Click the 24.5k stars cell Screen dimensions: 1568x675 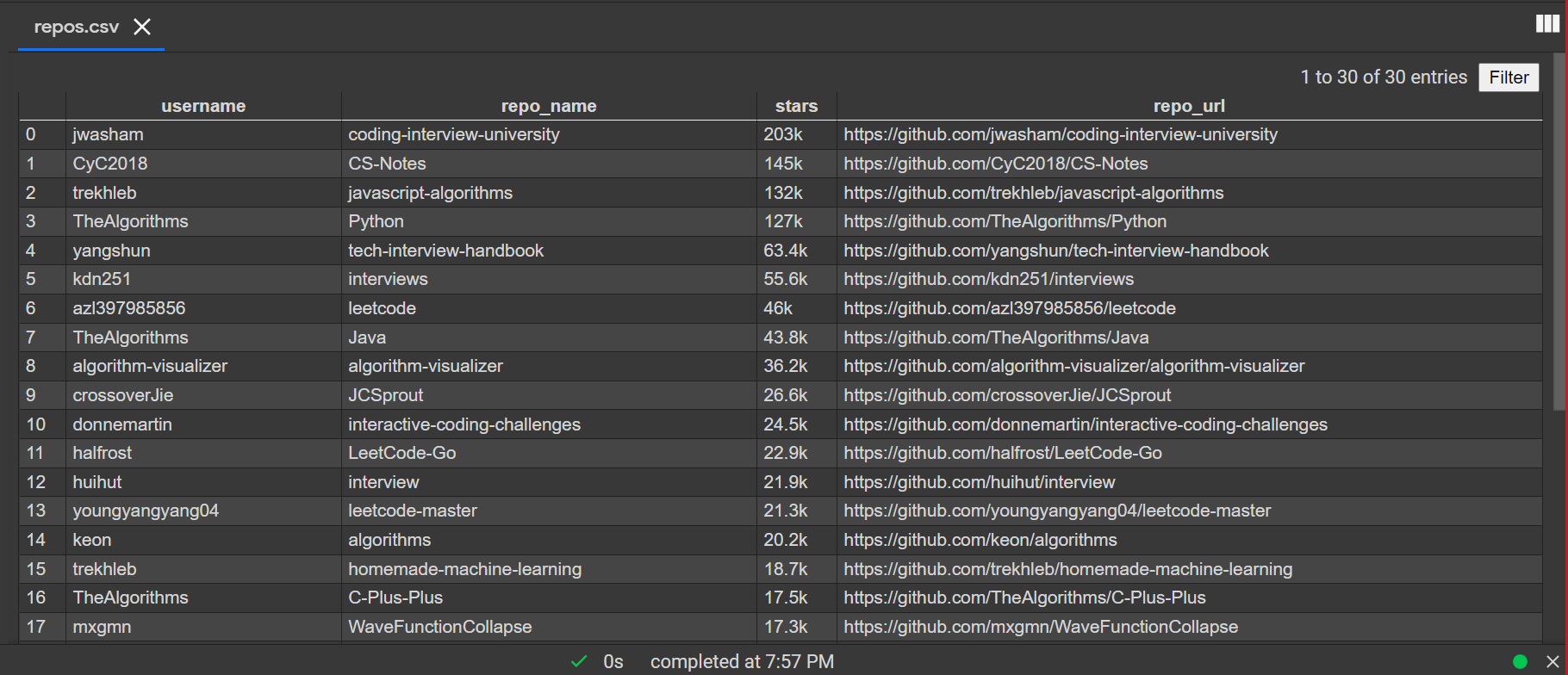coord(796,424)
